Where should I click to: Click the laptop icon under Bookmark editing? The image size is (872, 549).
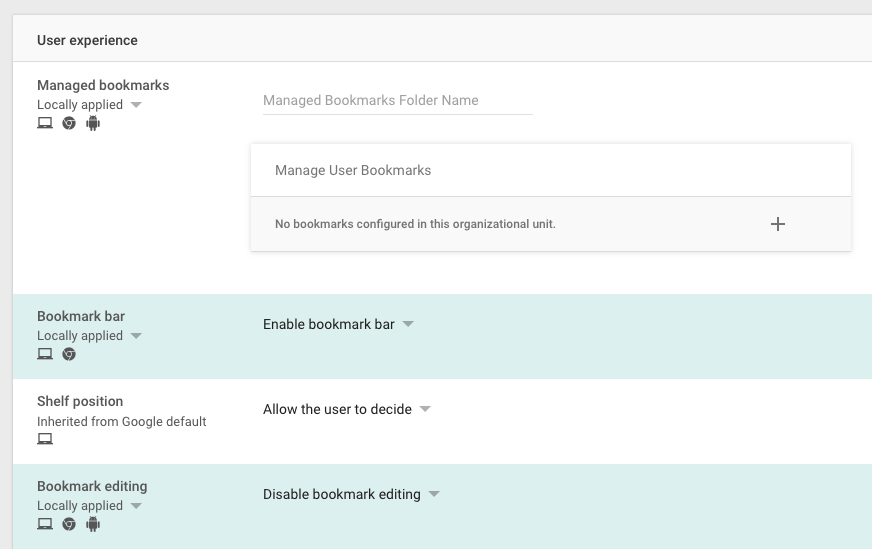pos(45,524)
